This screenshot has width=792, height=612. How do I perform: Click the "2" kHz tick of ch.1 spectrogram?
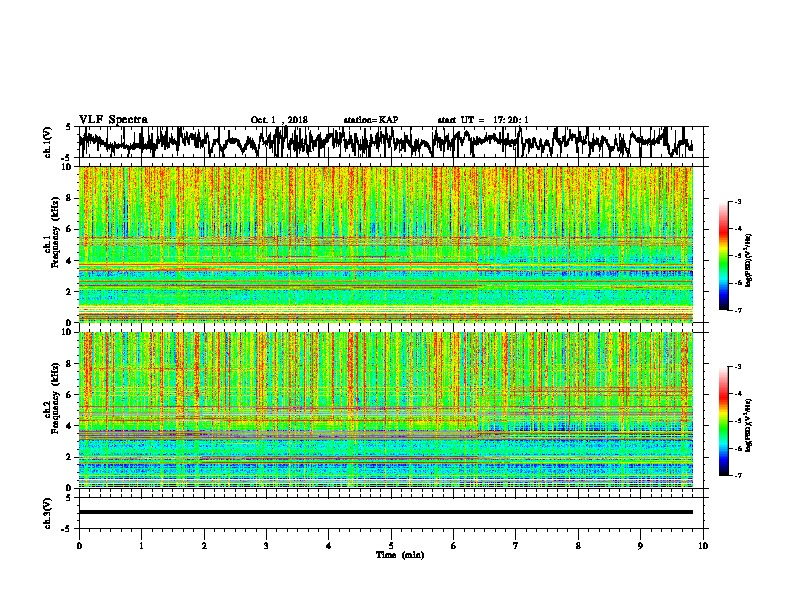71,292
